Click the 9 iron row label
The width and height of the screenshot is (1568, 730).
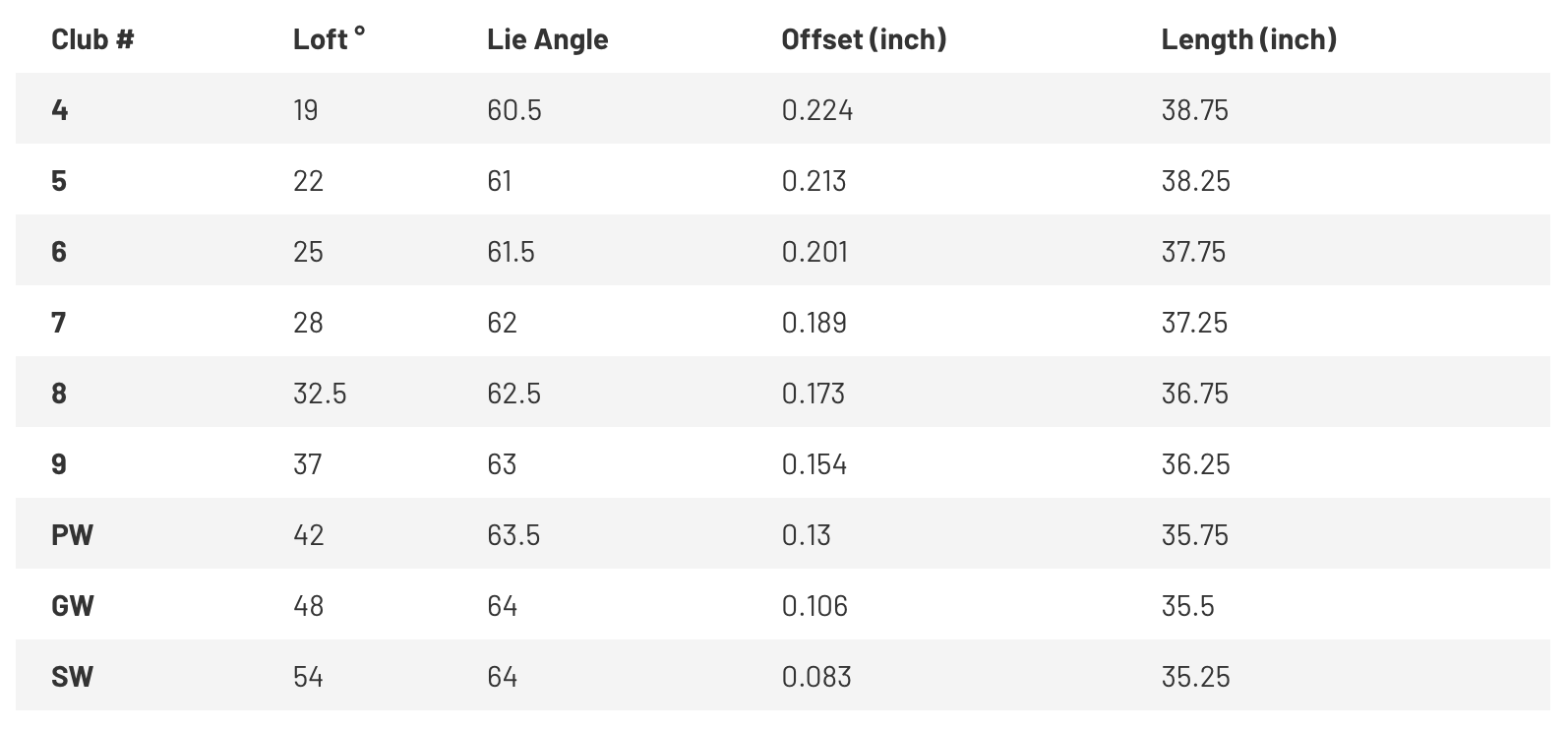[59, 464]
